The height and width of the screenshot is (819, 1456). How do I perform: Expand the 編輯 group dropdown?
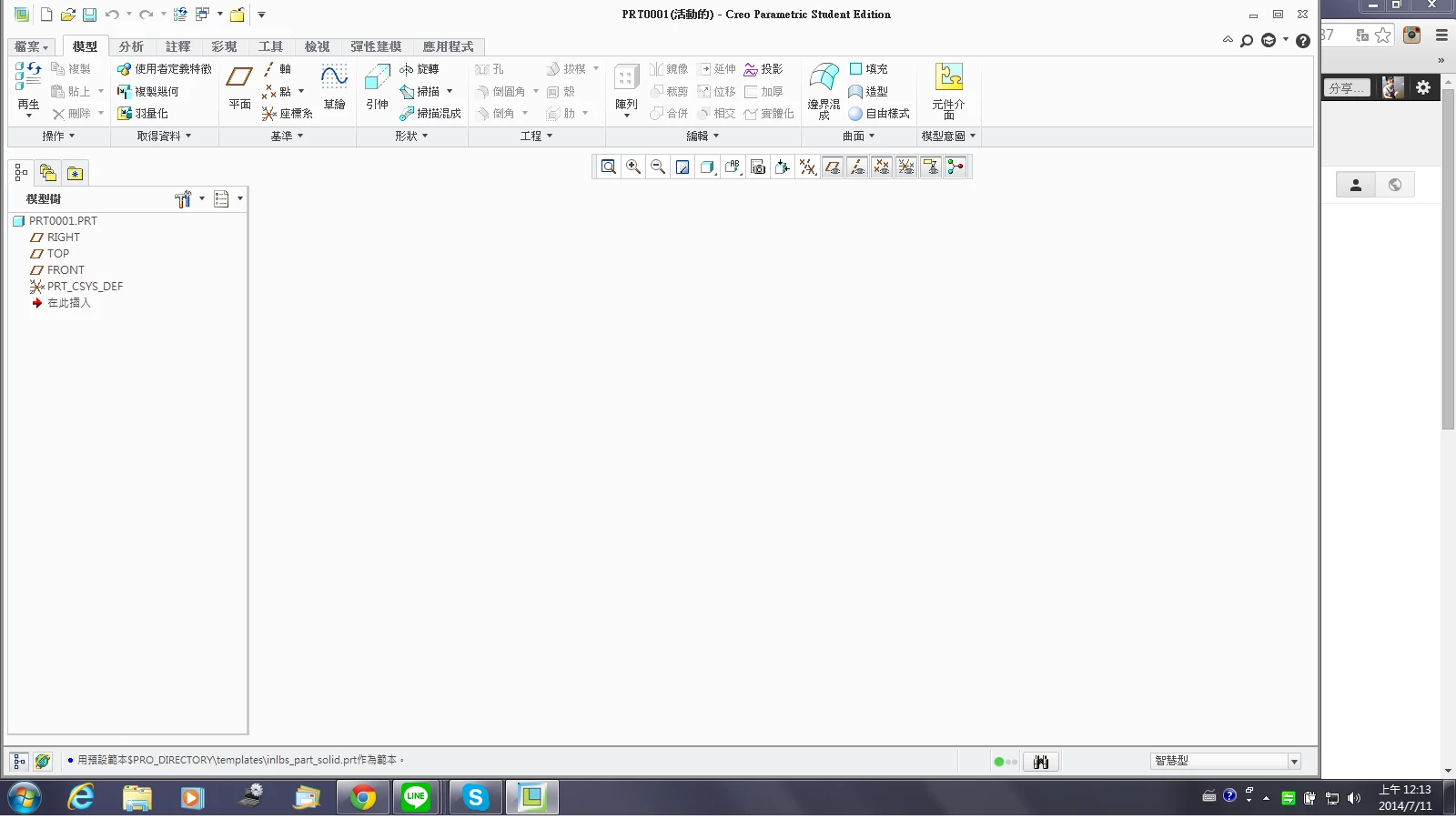point(703,136)
